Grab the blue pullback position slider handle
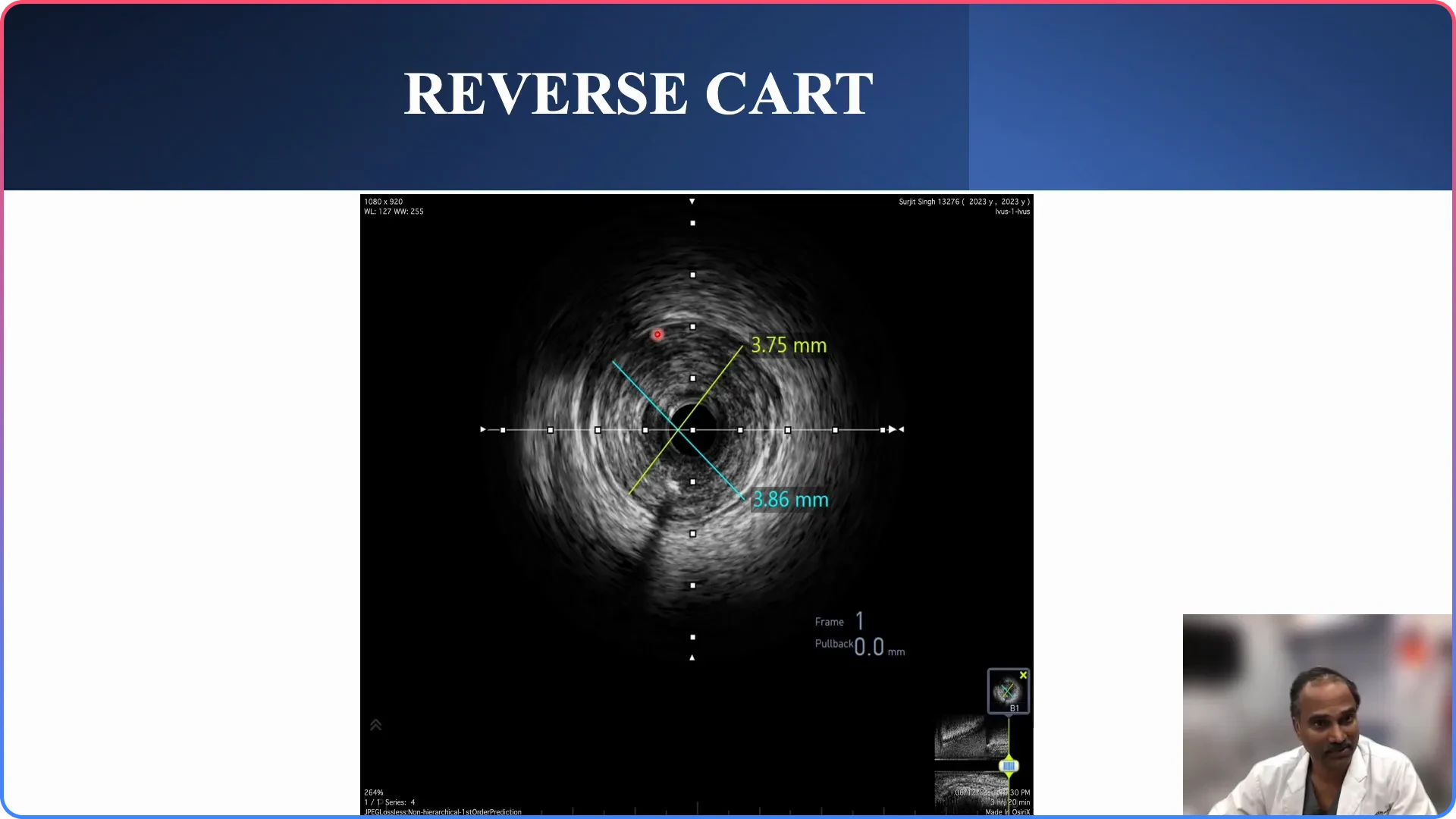Viewport: 1456px width, 819px height. (x=1009, y=766)
